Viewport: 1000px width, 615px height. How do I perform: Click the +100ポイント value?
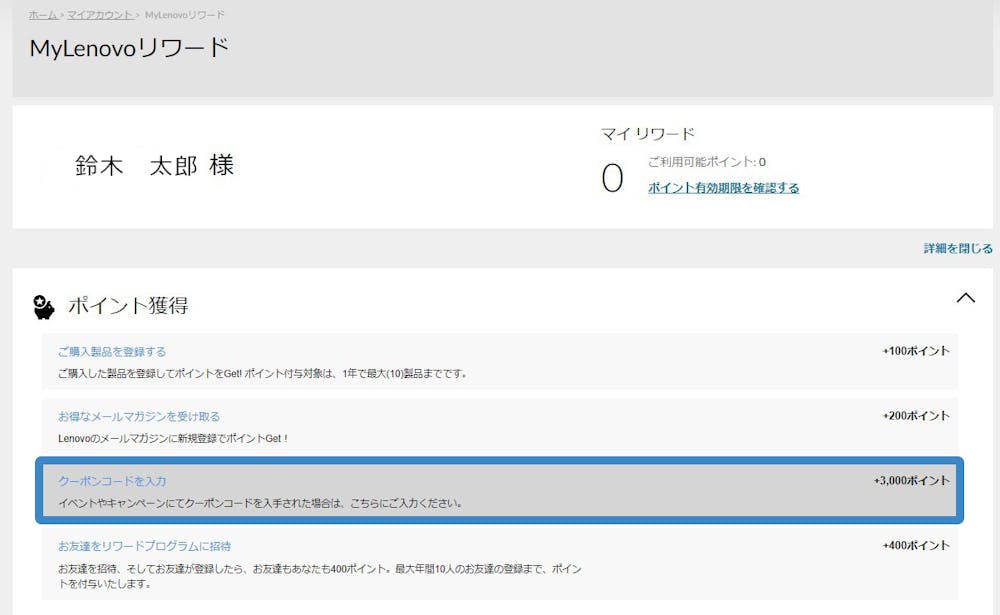pos(916,351)
